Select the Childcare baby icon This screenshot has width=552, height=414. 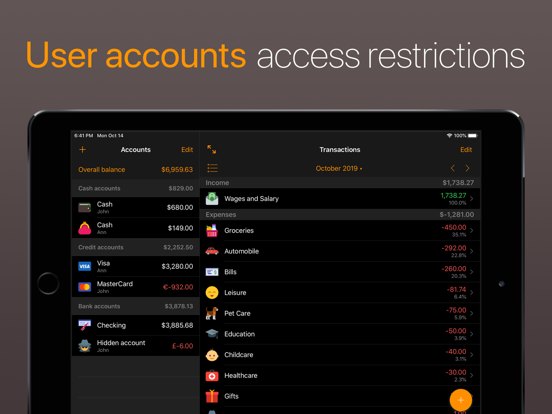pyautogui.click(x=212, y=355)
